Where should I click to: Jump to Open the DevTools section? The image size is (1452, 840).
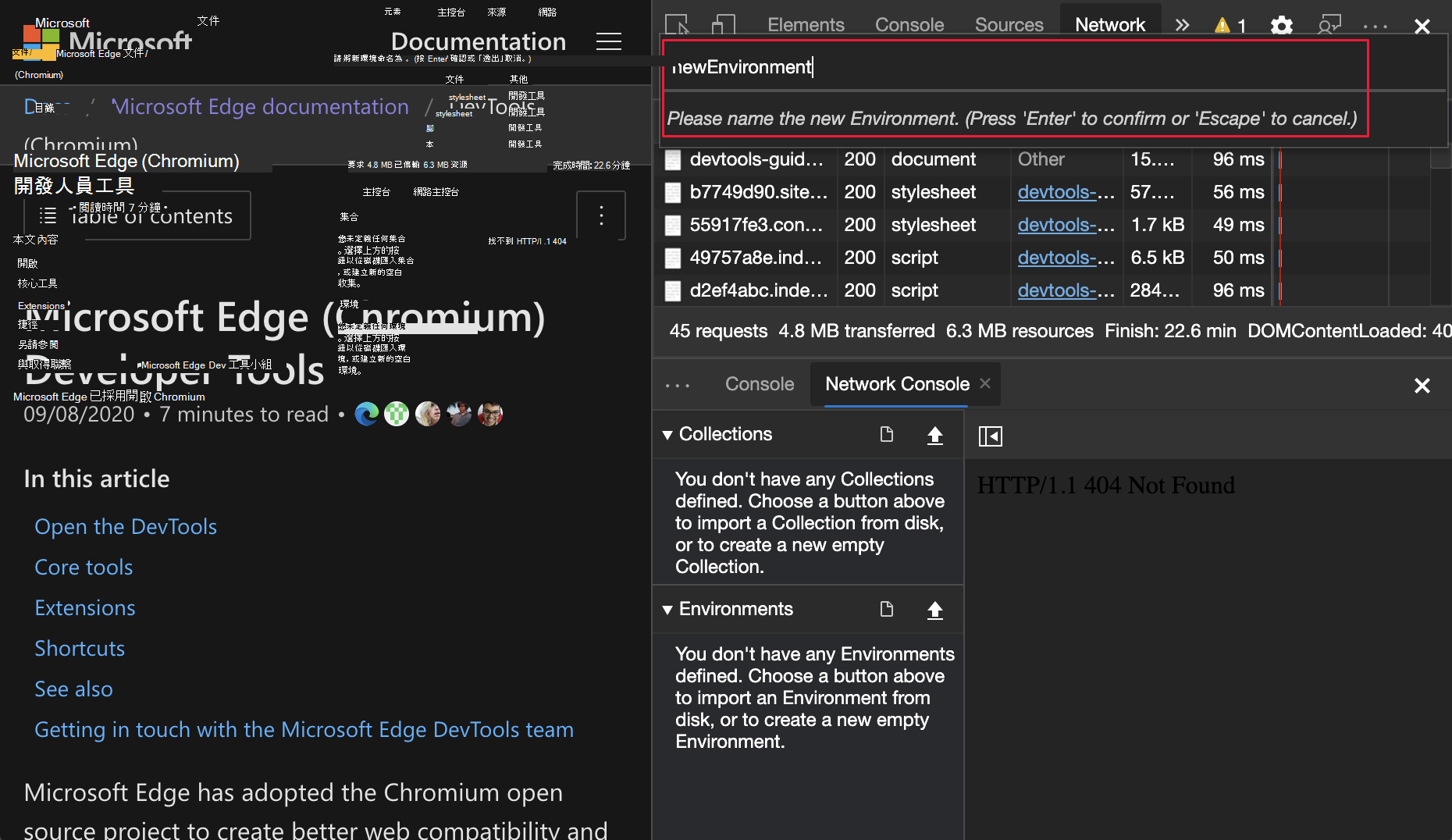[126, 527]
